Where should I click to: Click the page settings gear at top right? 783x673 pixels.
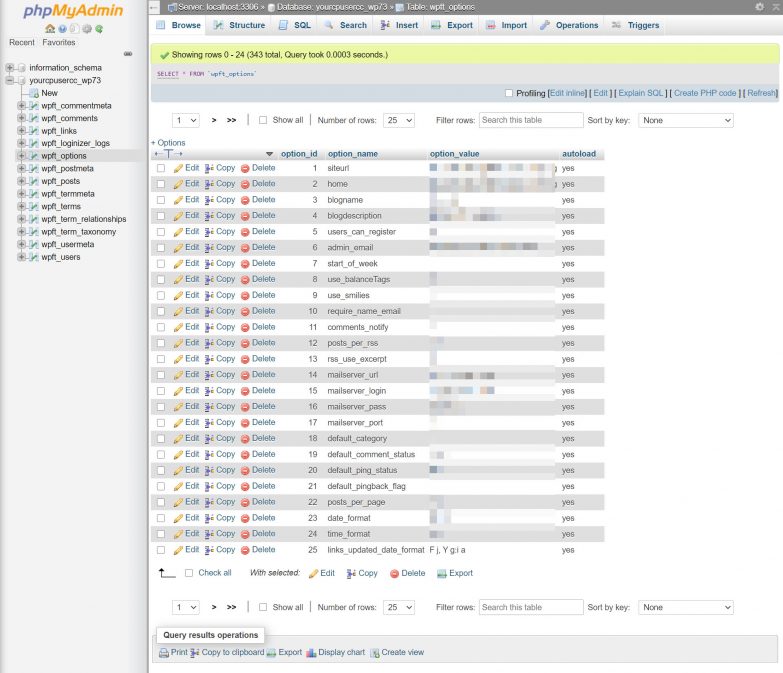[760, 7]
